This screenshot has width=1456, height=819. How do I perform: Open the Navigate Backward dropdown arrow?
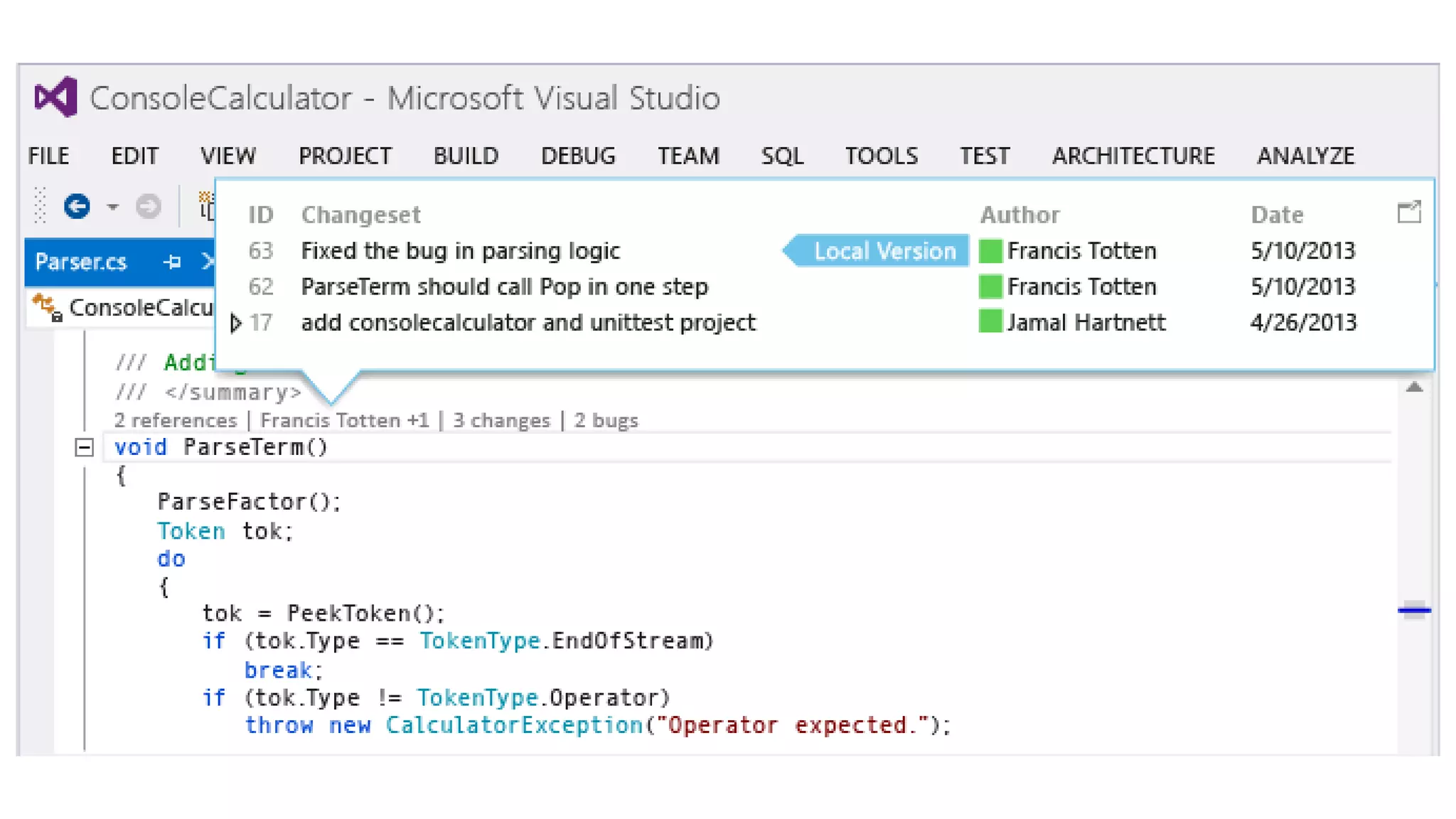(112, 207)
